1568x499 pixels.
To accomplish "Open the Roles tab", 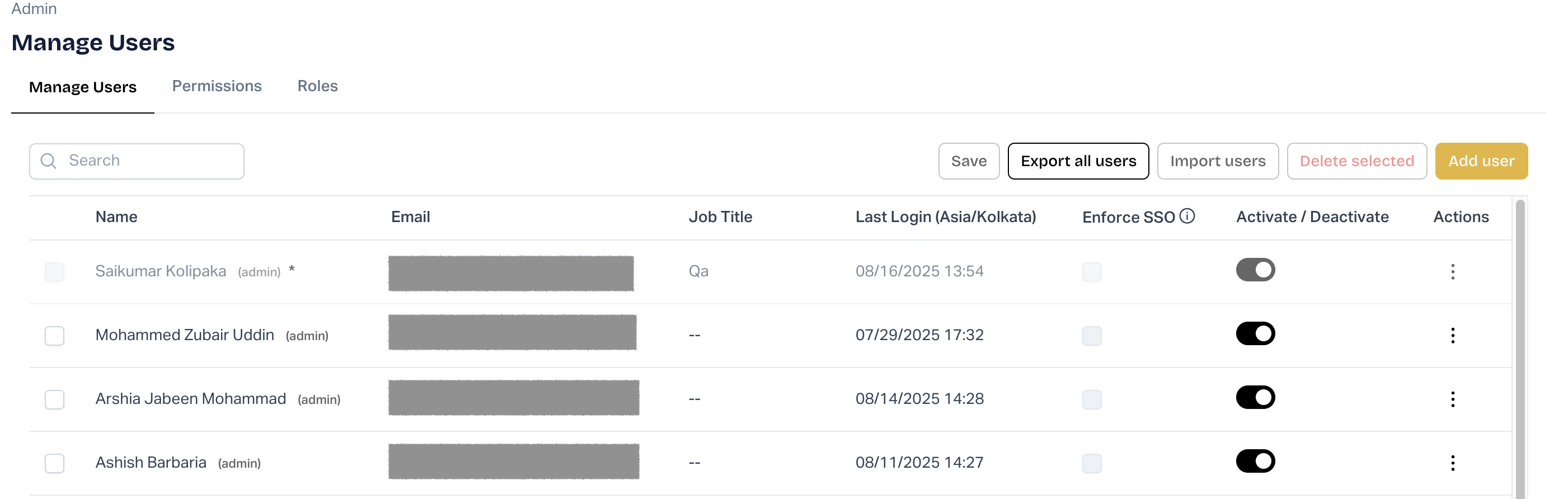I will tap(317, 86).
